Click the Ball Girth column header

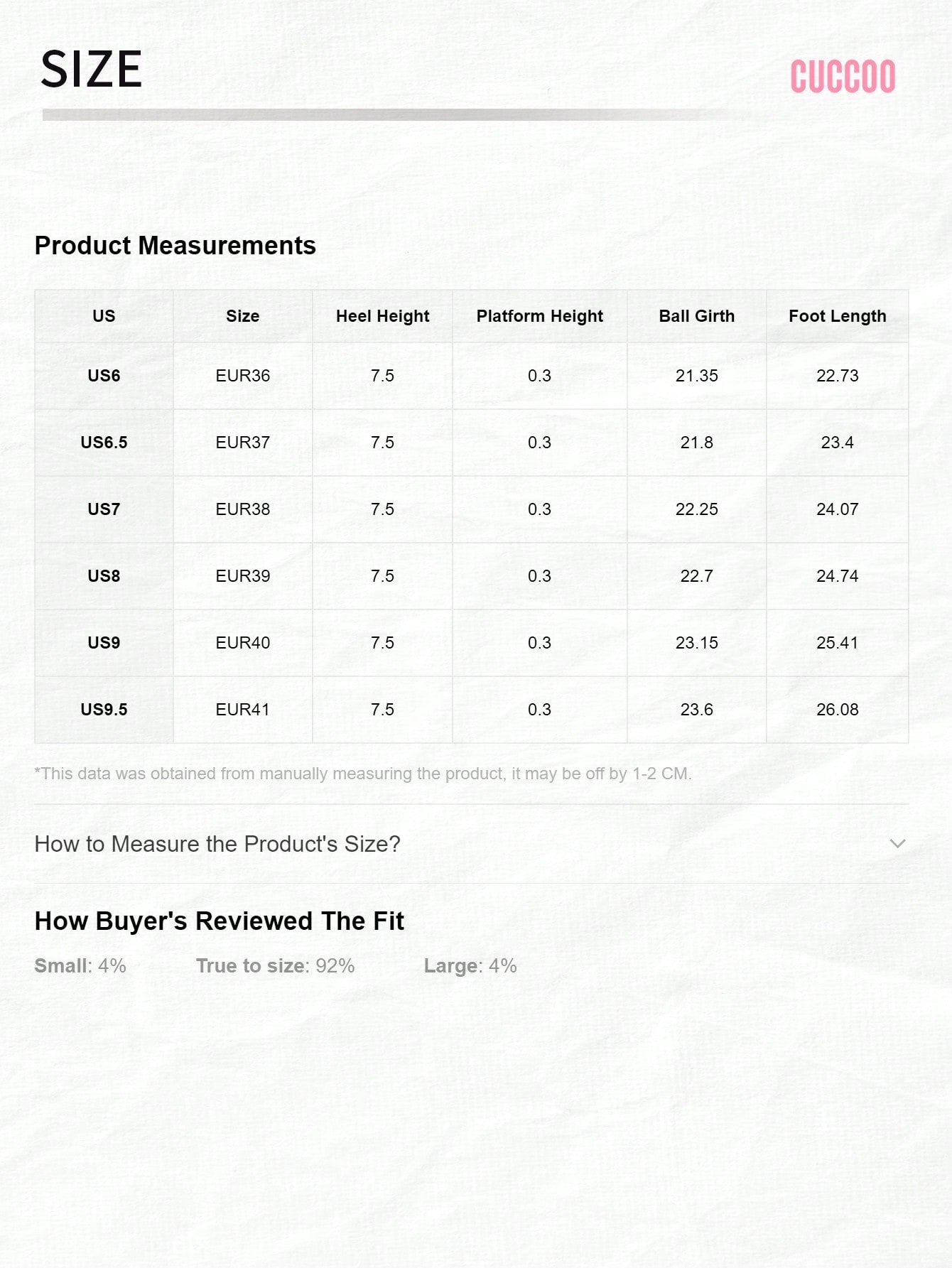coord(696,316)
